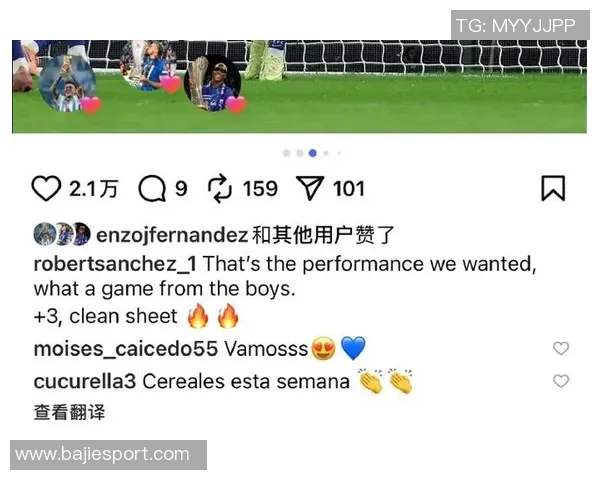This screenshot has height=480, width=600.
Task: Open the moises_caicedo55 profile
Action: point(126,349)
